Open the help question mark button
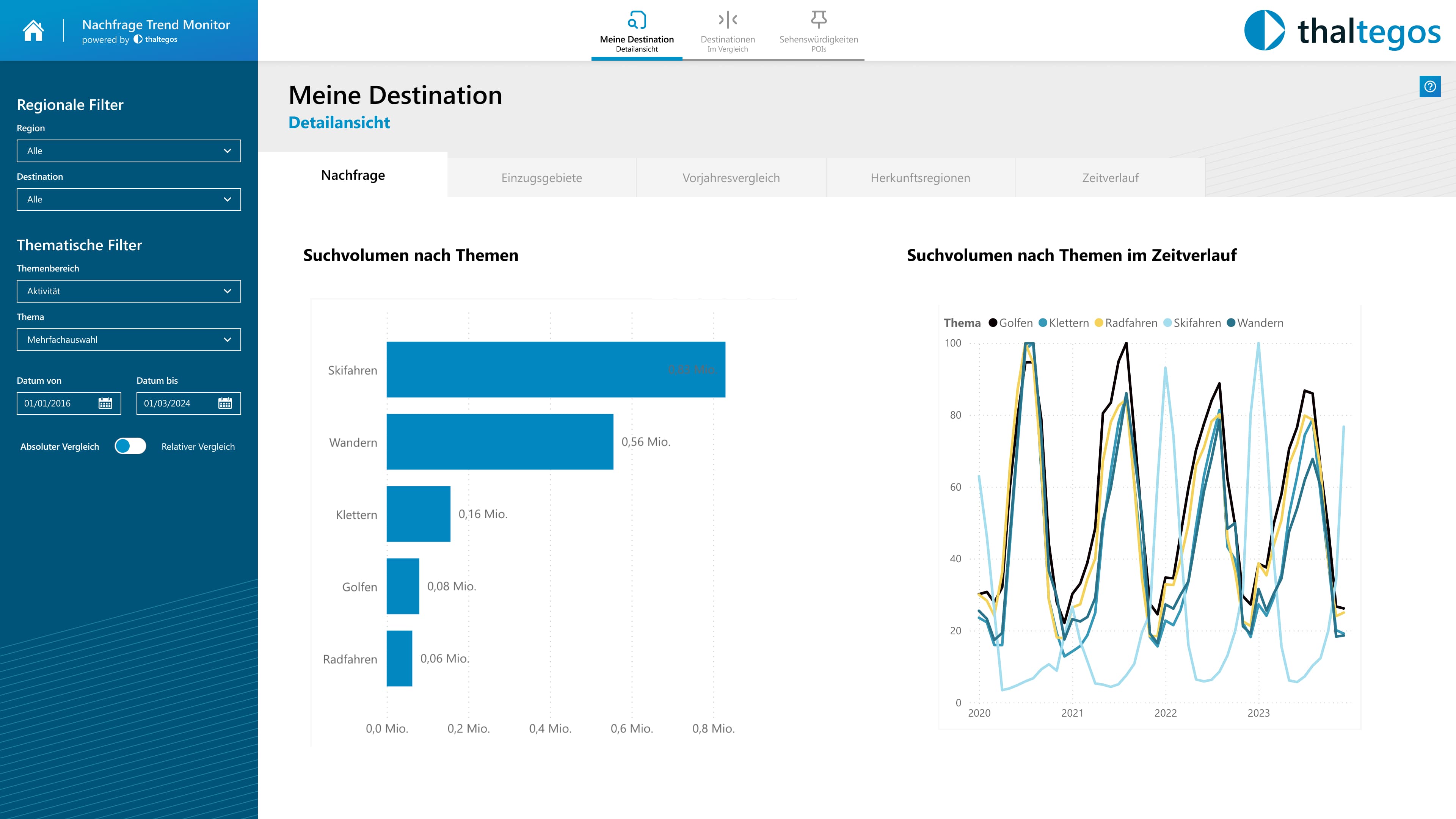 click(1429, 86)
